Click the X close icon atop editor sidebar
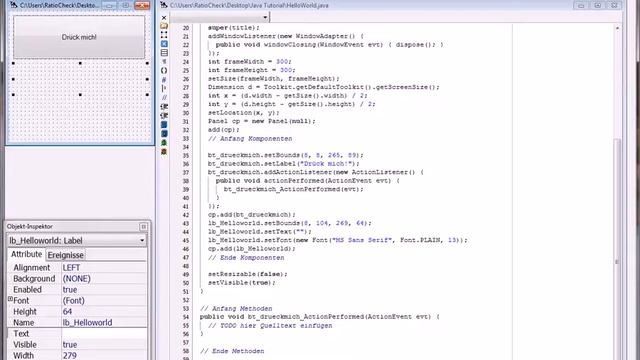 point(164,18)
